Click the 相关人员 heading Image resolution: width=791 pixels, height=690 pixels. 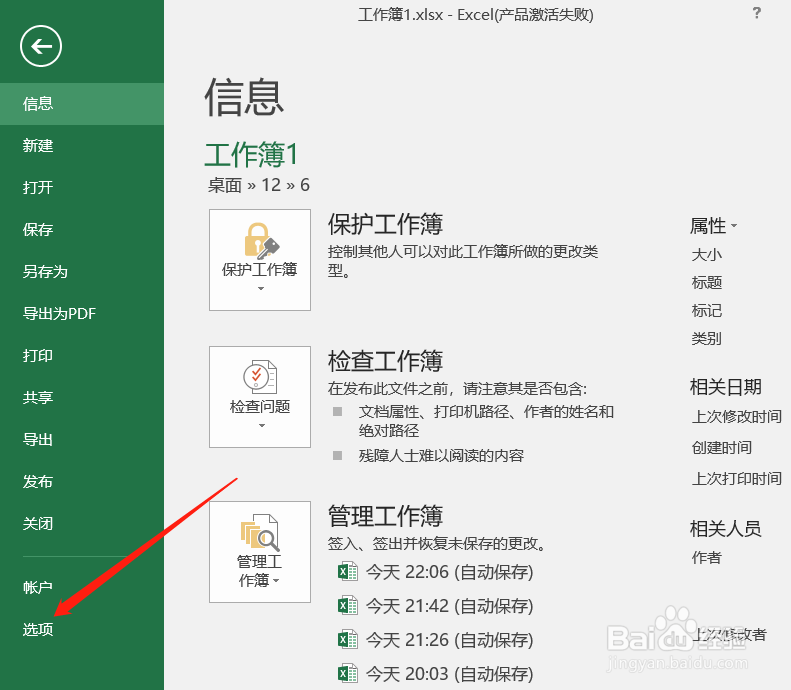[x=725, y=529]
